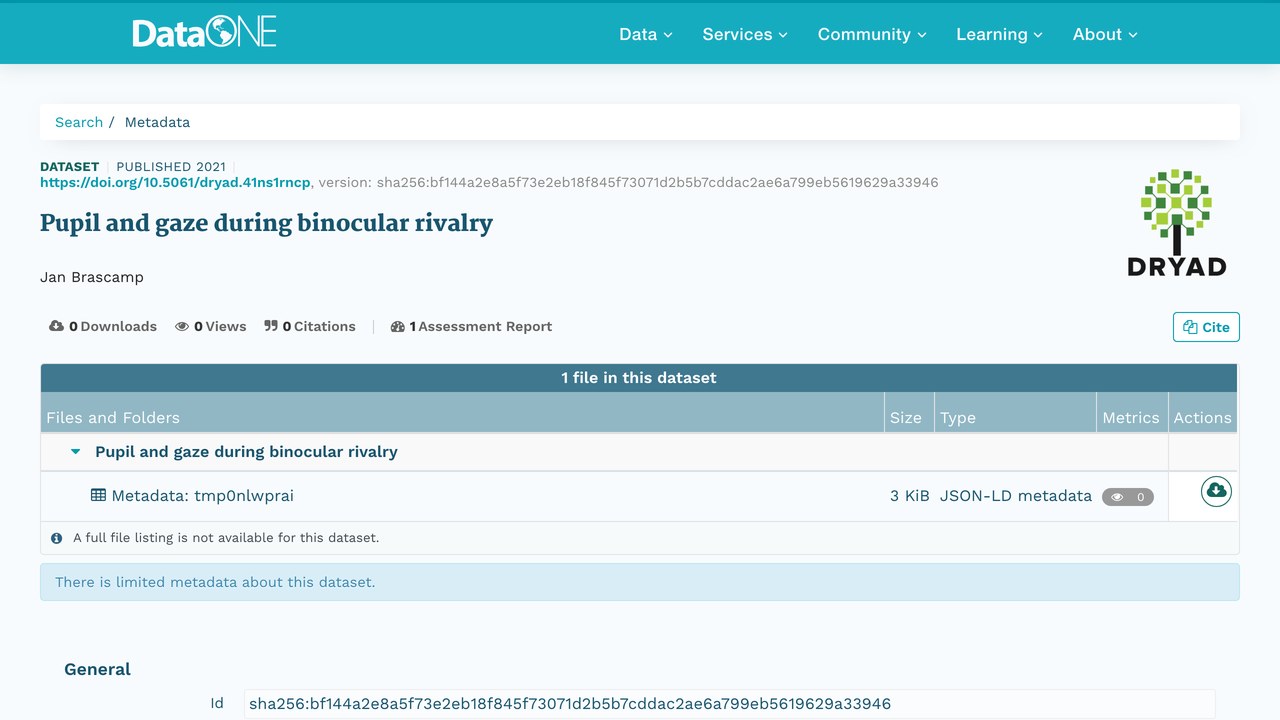This screenshot has width=1280, height=720.
Task: Click the views metric badge for tmp0nlwprai
Action: [1128, 497]
